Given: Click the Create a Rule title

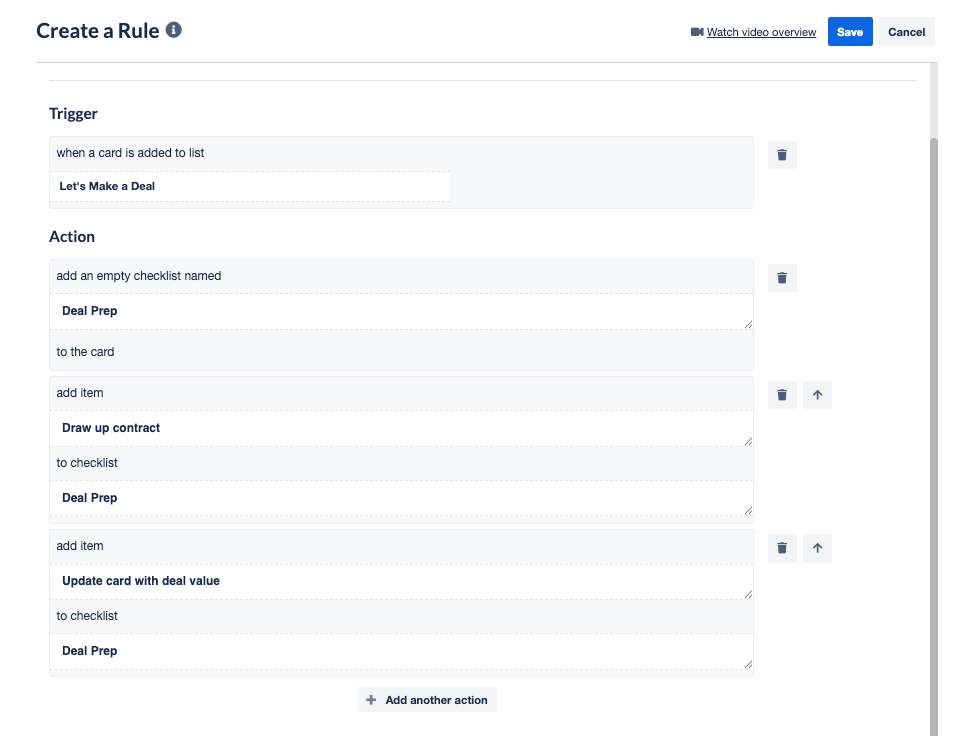Looking at the screenshot, I should 98,30.
